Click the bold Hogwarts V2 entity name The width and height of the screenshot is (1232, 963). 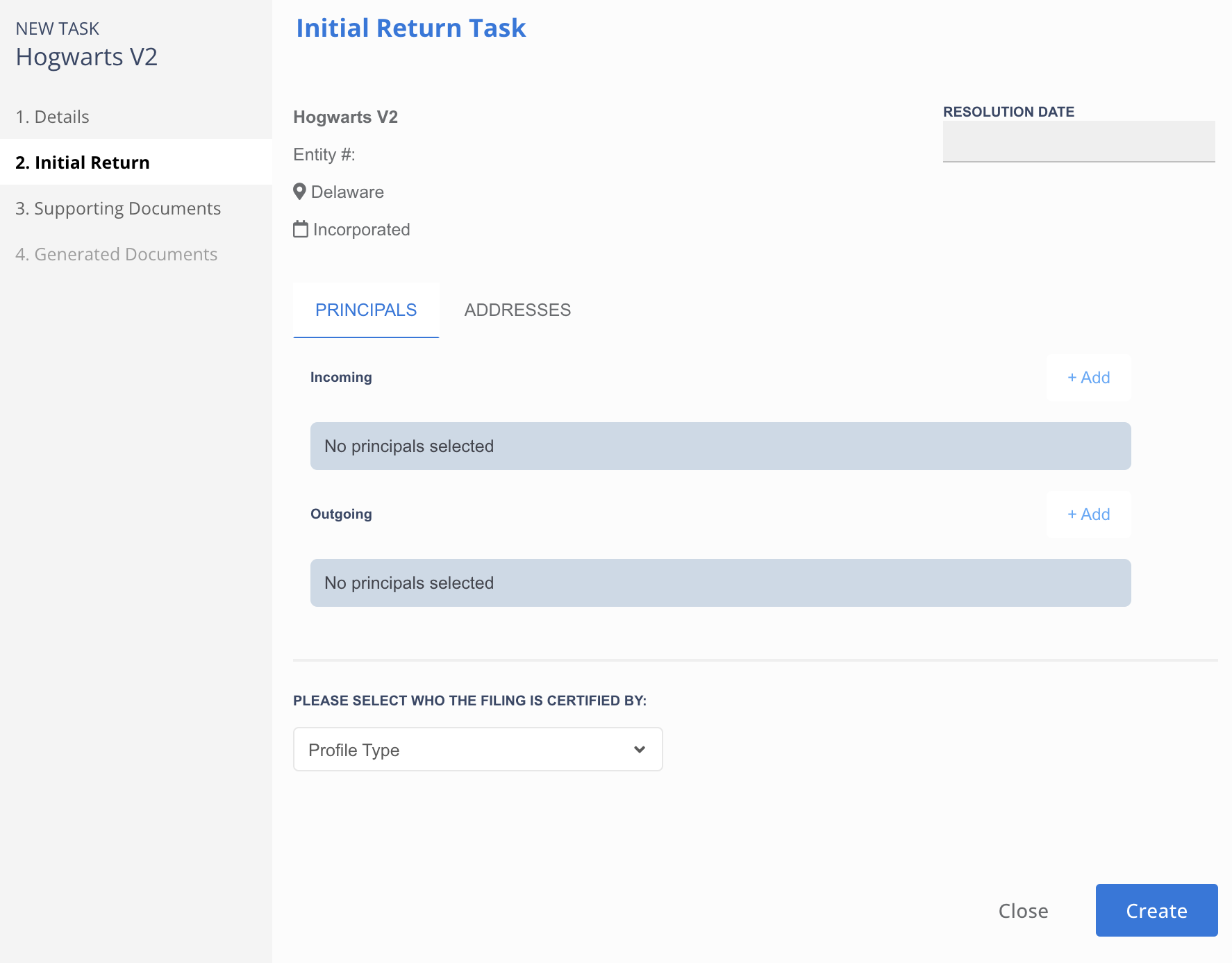coord(345,117)
